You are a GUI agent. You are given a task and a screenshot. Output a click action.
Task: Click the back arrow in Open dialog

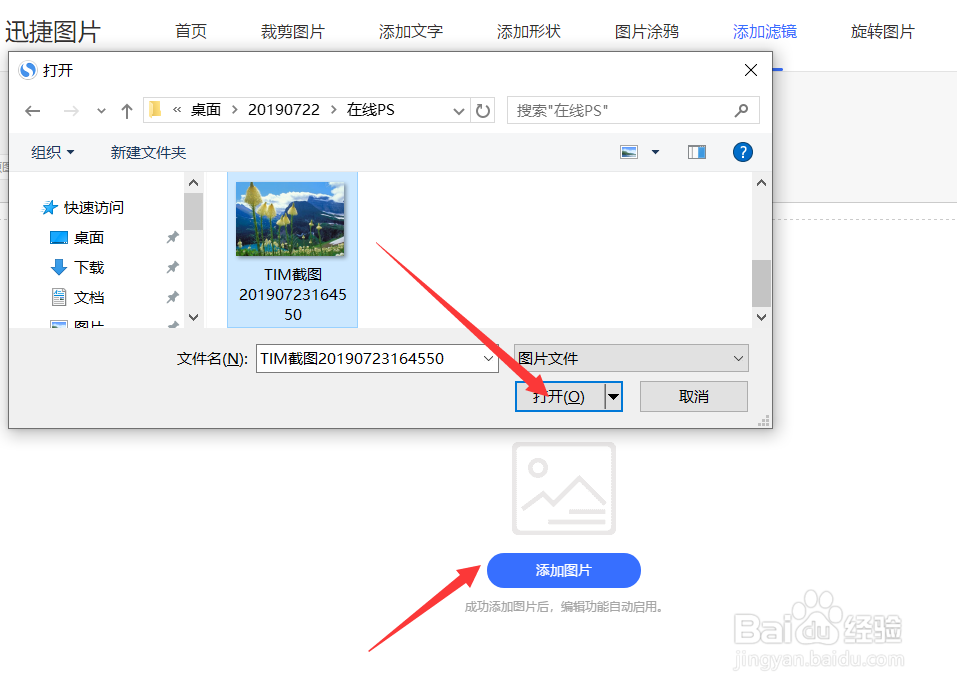pos(32,110)
